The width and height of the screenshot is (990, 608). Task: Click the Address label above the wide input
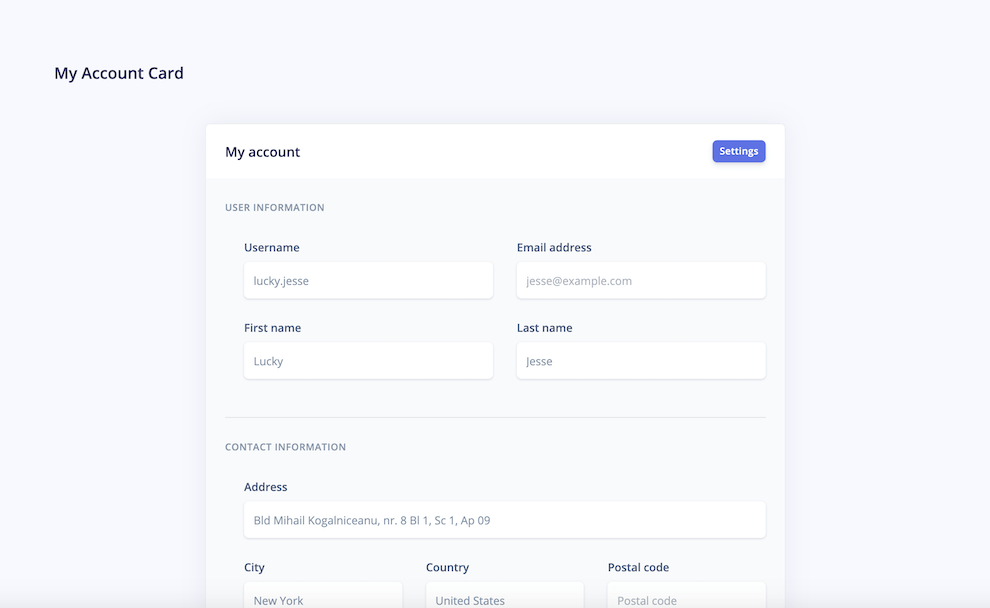[266, 486]
